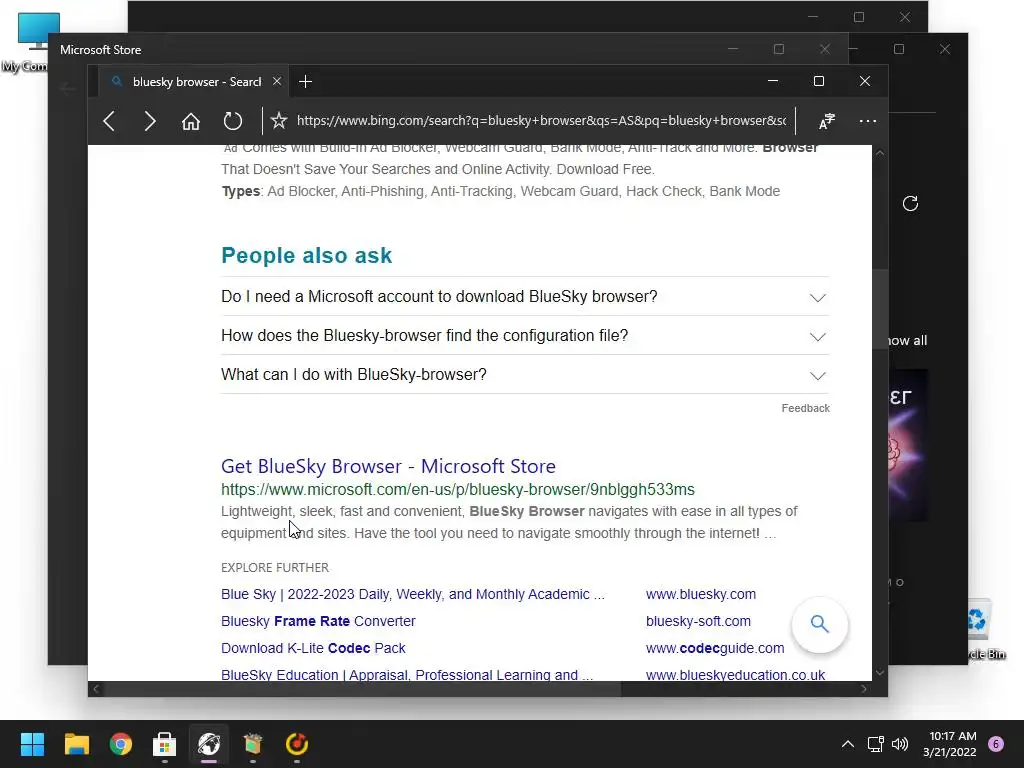Minimize the browser window
The width and height of the screenshot is (1024, 768).
(773, 81)
